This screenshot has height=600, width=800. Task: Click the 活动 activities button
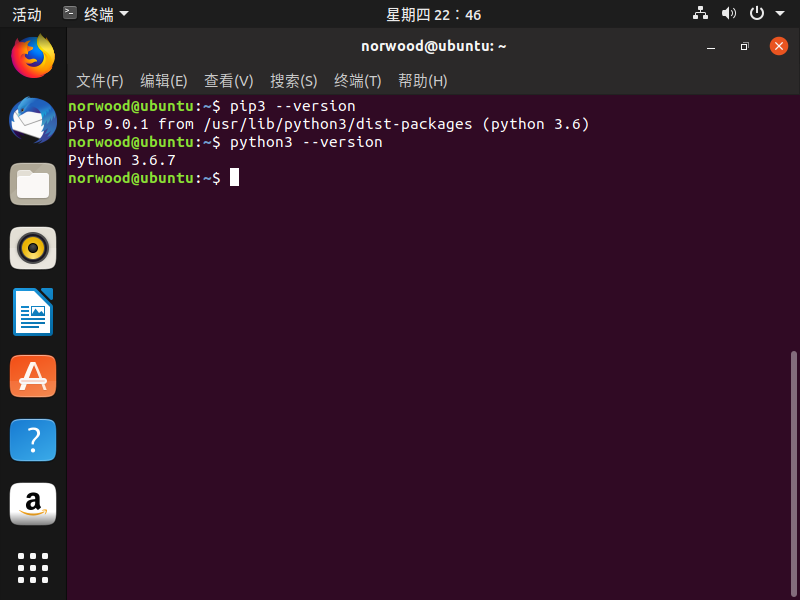click(x=27, y=14)
